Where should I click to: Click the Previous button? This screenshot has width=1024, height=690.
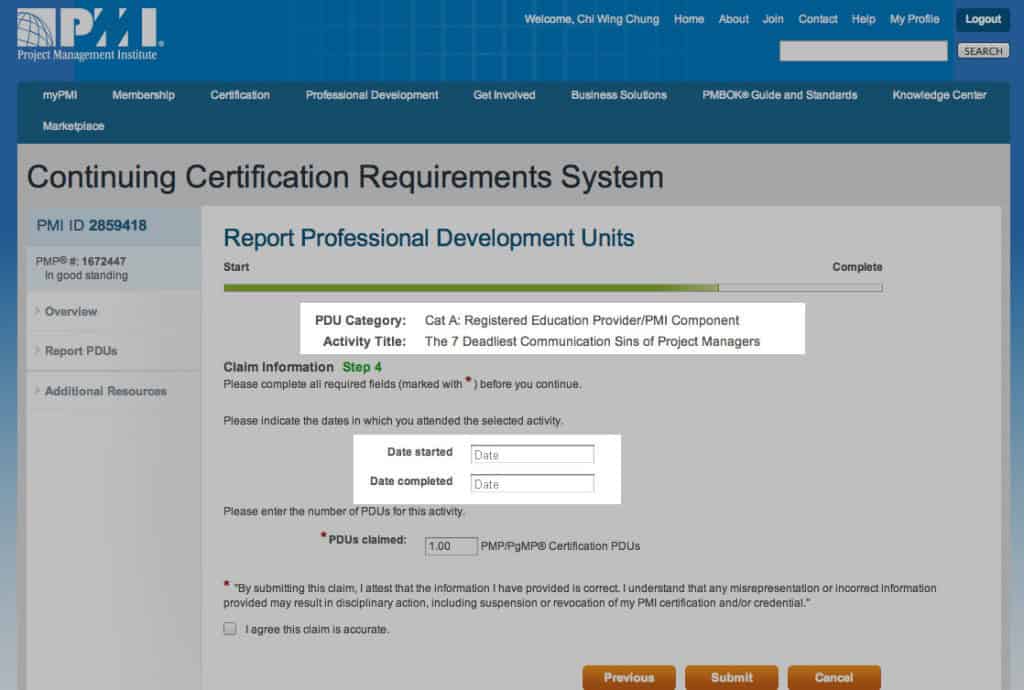(629, 678)
